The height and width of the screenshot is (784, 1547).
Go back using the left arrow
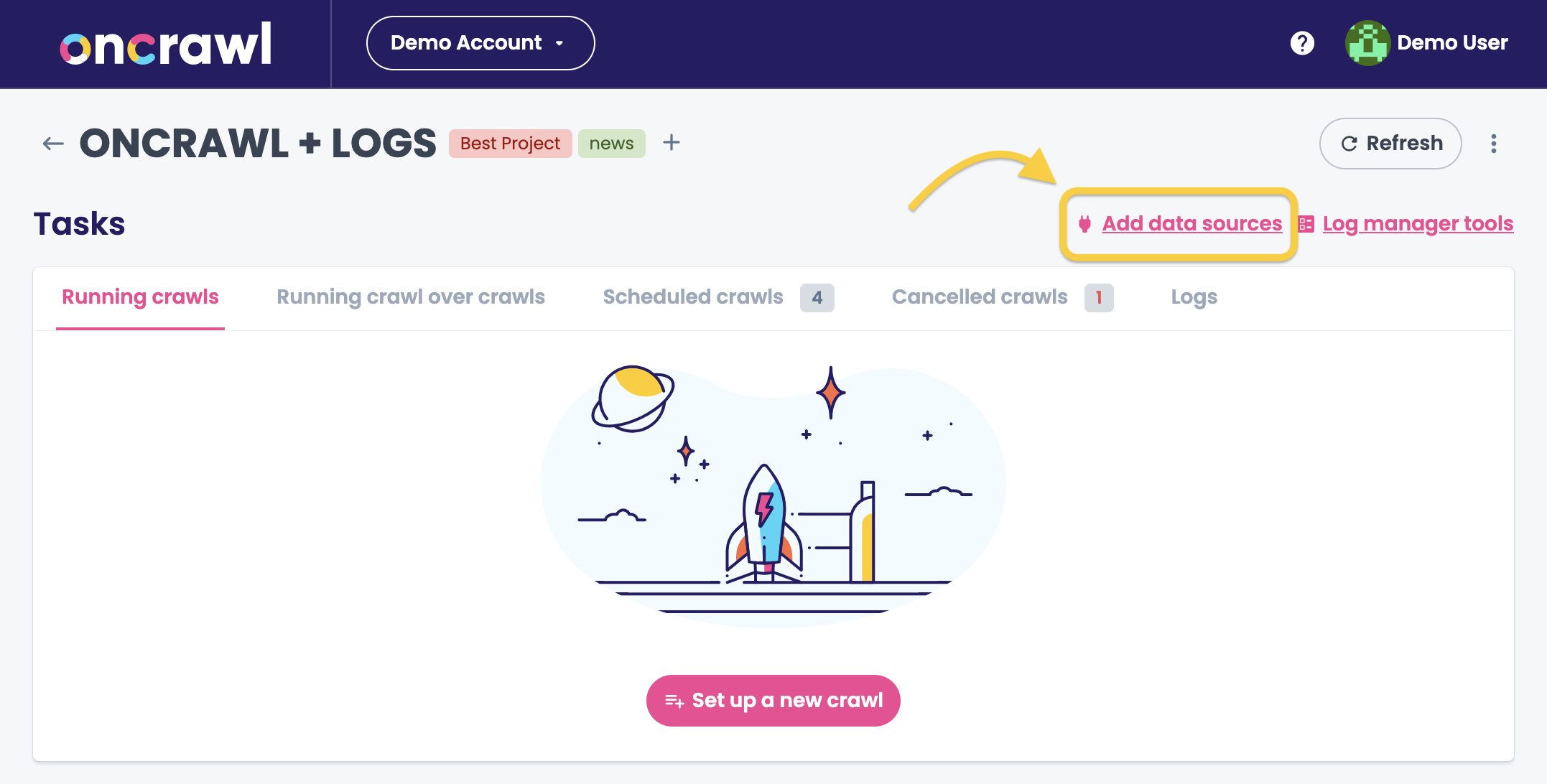53,144
